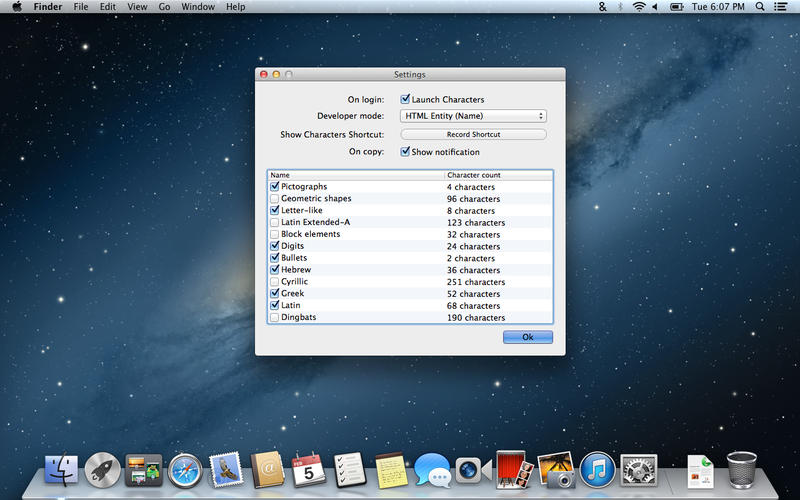Image resolution: width=800 pixels, height=500 pixels.
Task: Select the '96 characters' cell
Action: coord(473,199)
